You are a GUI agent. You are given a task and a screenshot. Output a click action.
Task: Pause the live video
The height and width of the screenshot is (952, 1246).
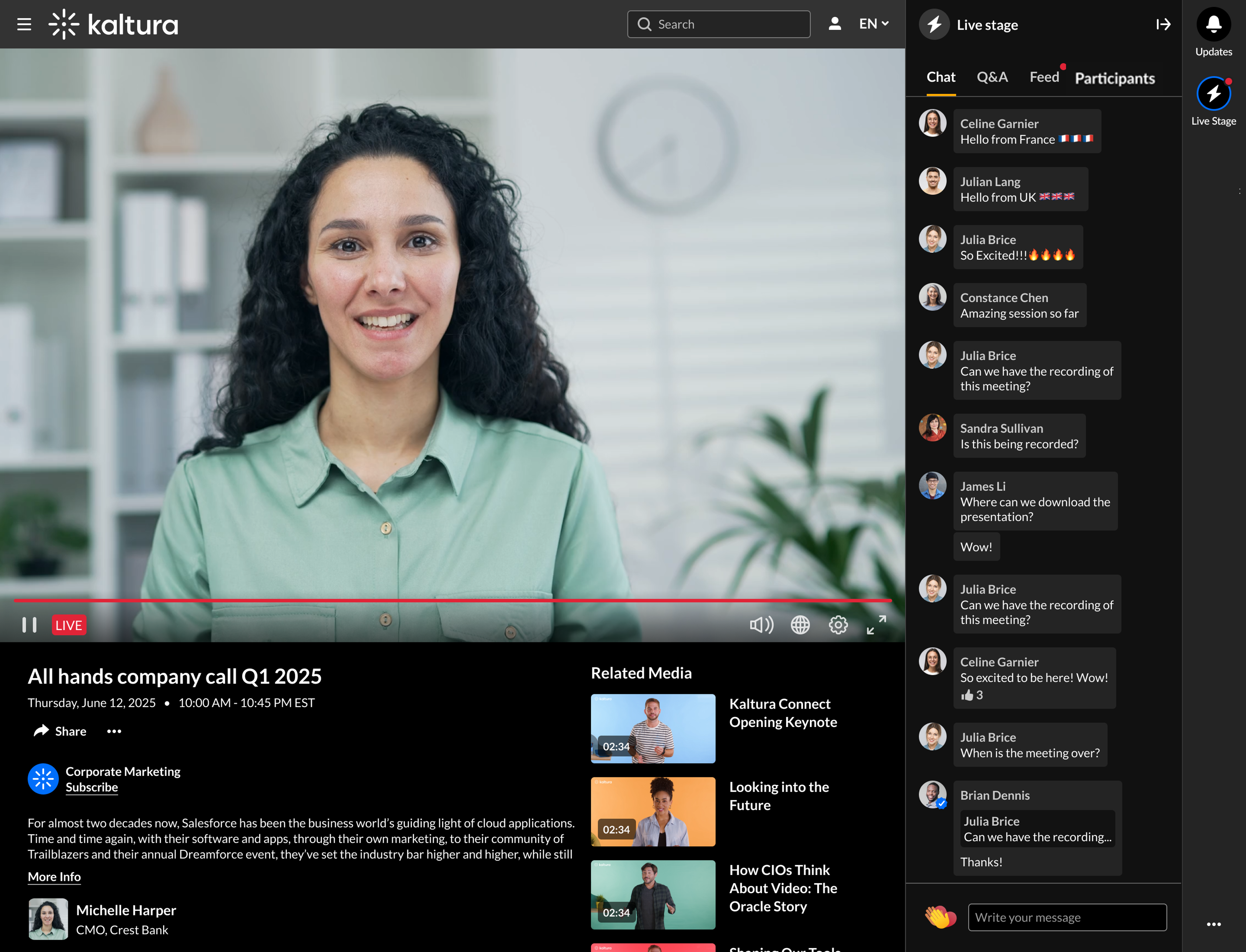pos(30,625)
